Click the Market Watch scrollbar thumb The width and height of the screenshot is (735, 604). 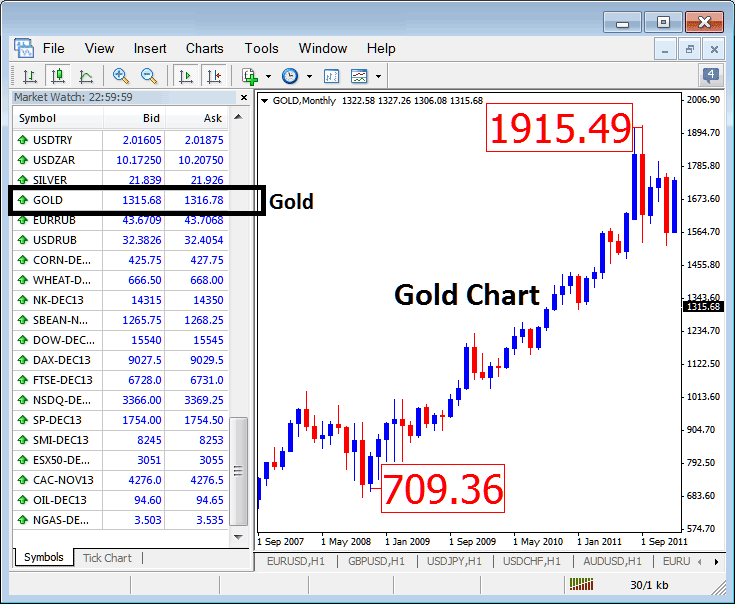[x=238, y=471]
